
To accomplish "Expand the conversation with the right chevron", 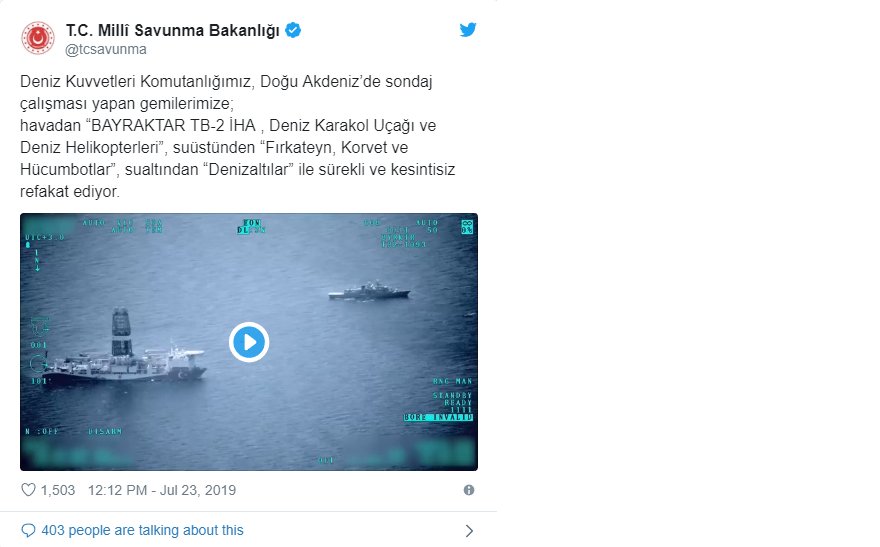I will coord(468,530).
